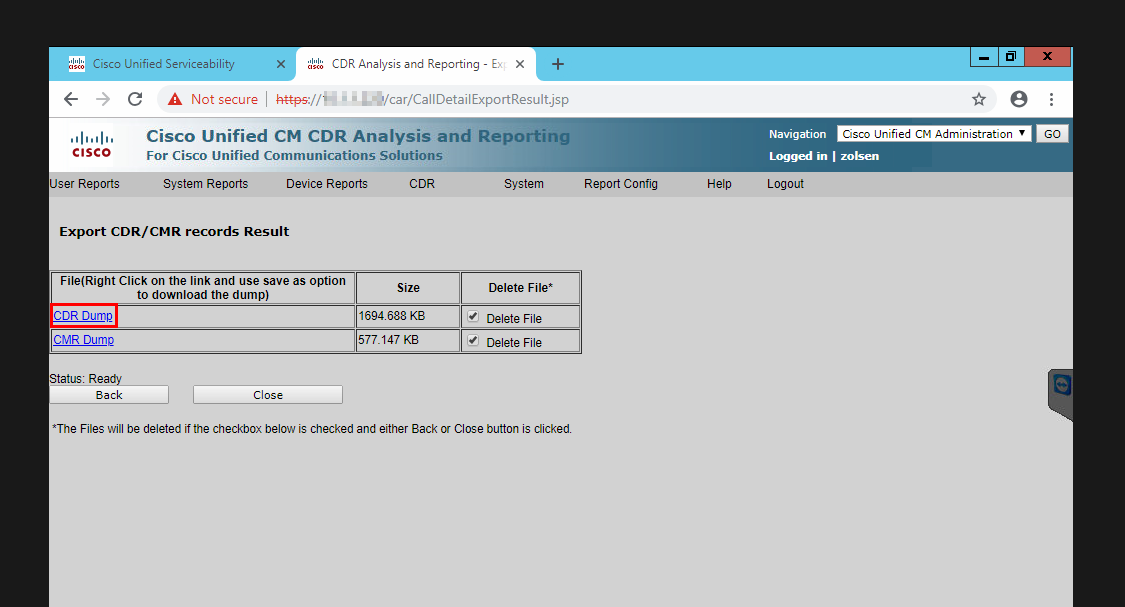Click the Not secure warning icon

pyautogui.click(x=175, y=99)
